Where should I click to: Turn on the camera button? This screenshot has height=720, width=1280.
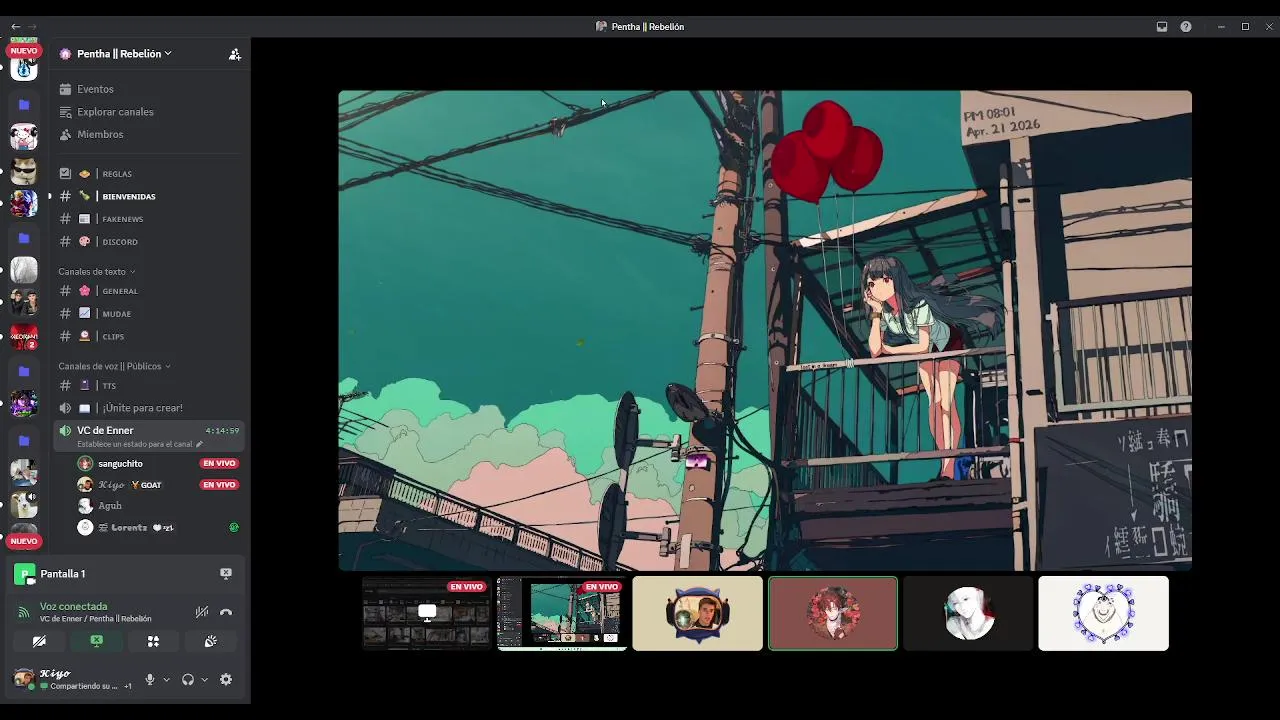click(39, 641)
